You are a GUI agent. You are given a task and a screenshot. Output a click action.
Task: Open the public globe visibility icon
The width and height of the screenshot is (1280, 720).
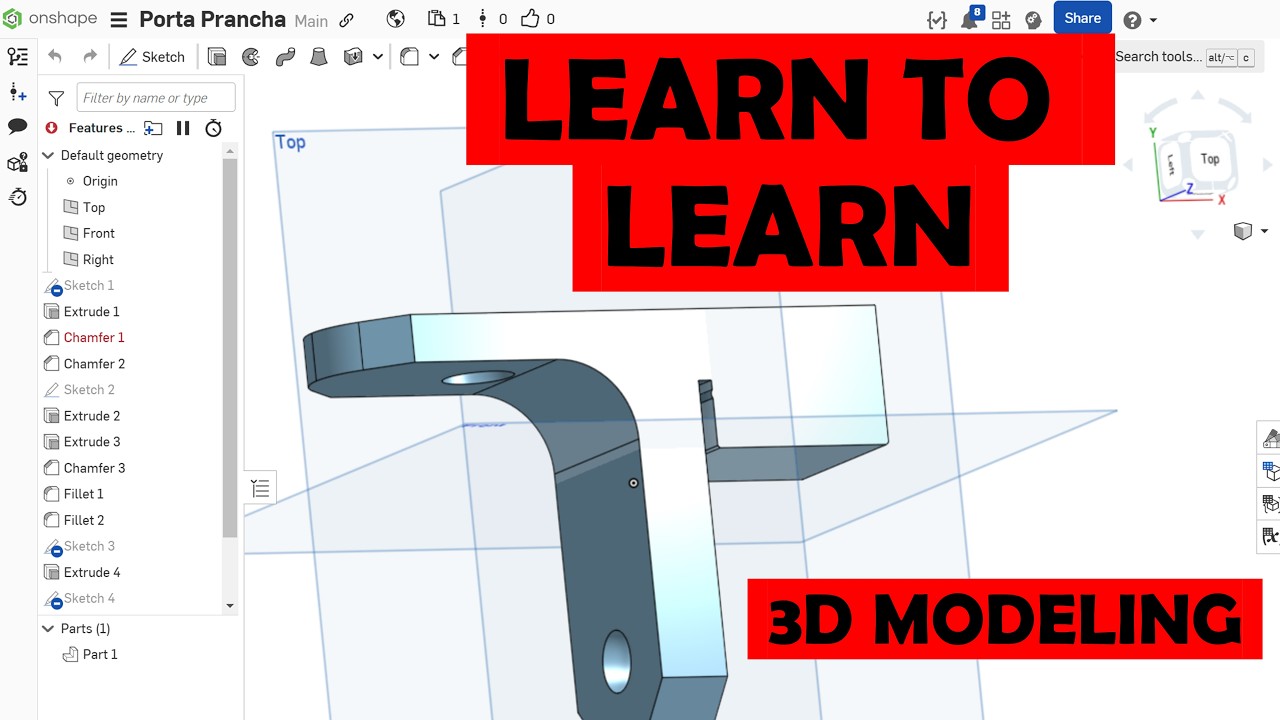[395, 19]
